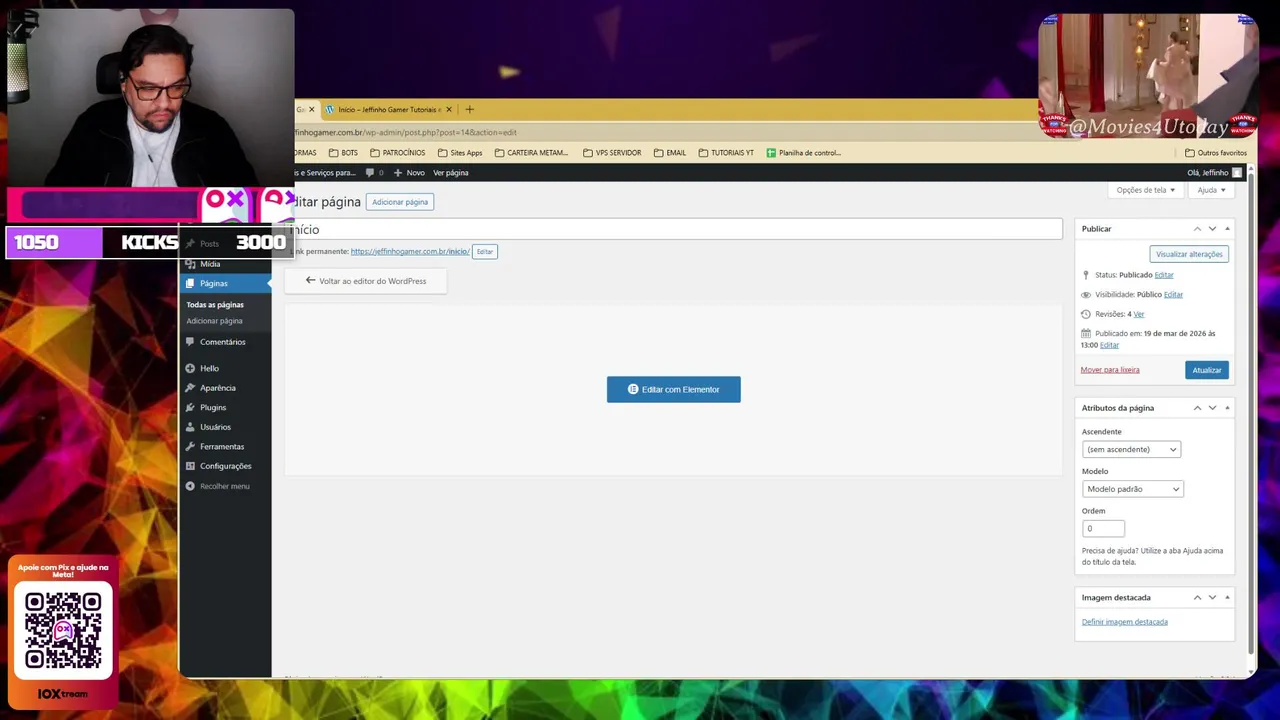This screenshot has height=720, width=1280.
Task: Move Atributos da página panel down
Action: pos(1212,408)
